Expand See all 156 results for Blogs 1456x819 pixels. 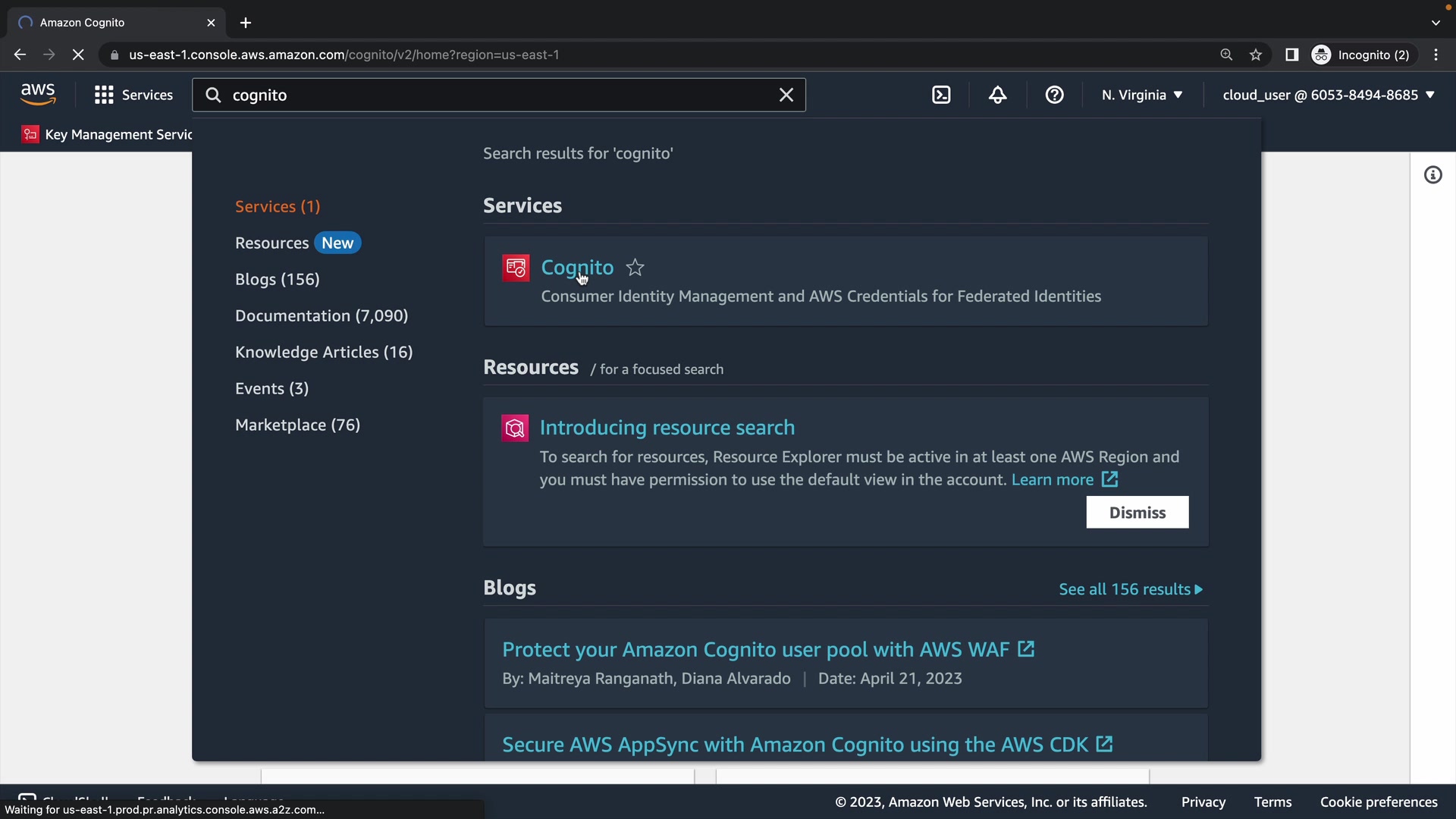(x=1130, y=589)
